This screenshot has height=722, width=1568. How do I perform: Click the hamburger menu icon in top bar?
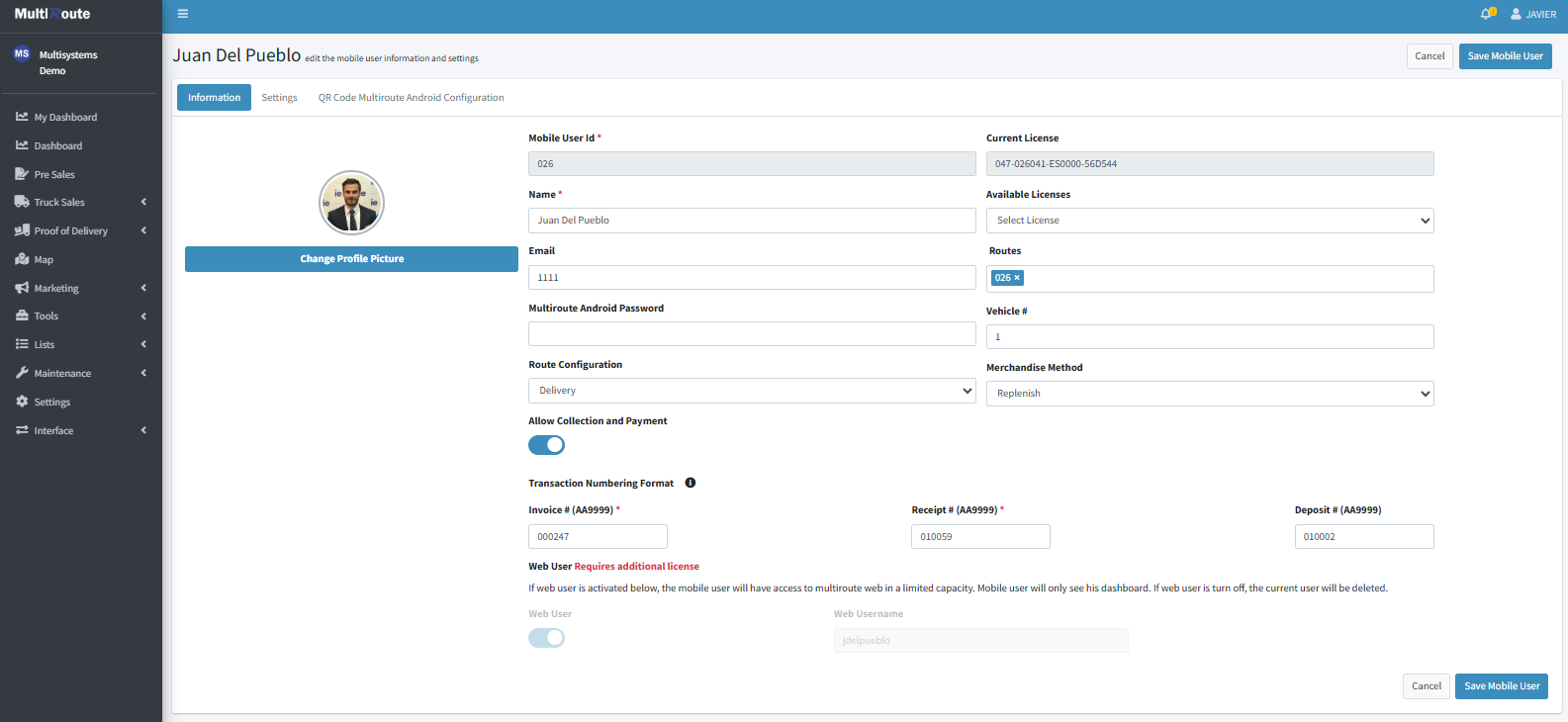click(182, 14)
